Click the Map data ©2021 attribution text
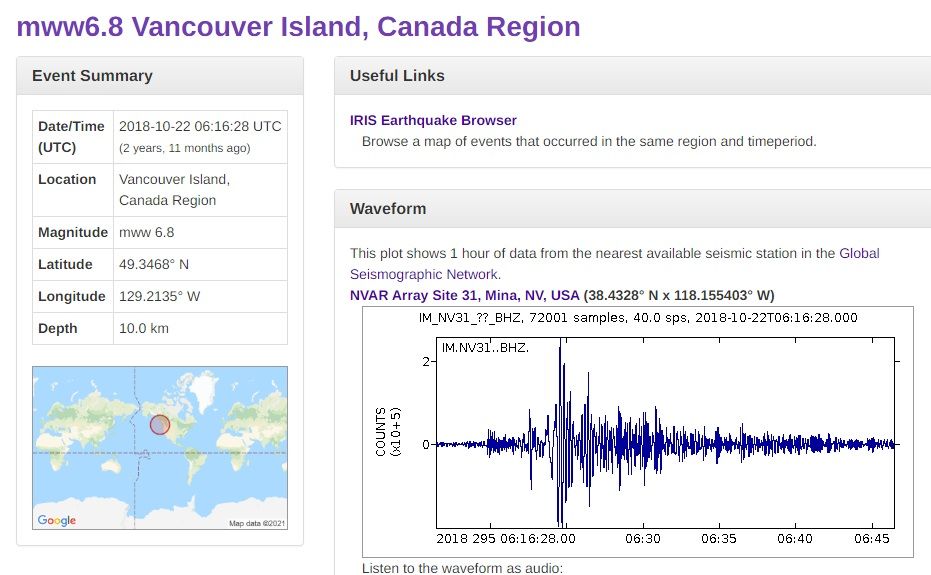Screen dimensions: 931x575 [x=257, y=523]
